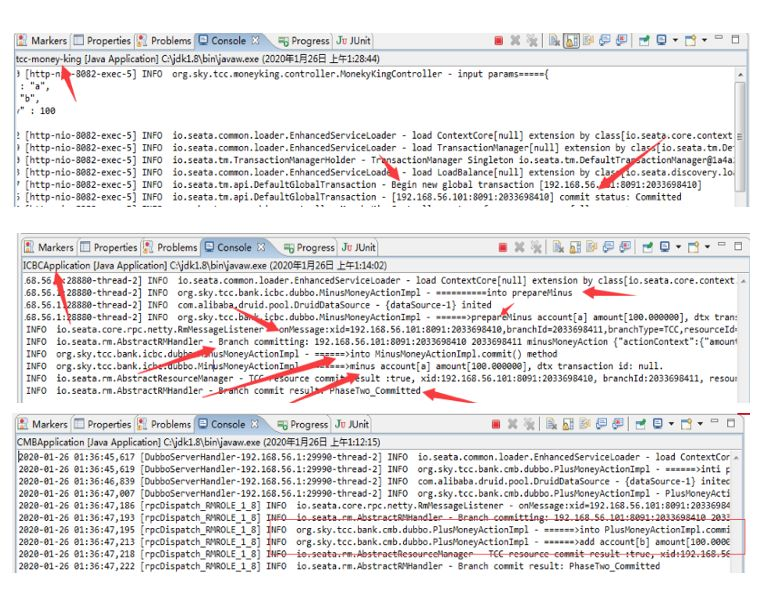764x596 pixels.
Task: Open Problems tab in tcc-money-king panel
Action: [x=164, y=40]
